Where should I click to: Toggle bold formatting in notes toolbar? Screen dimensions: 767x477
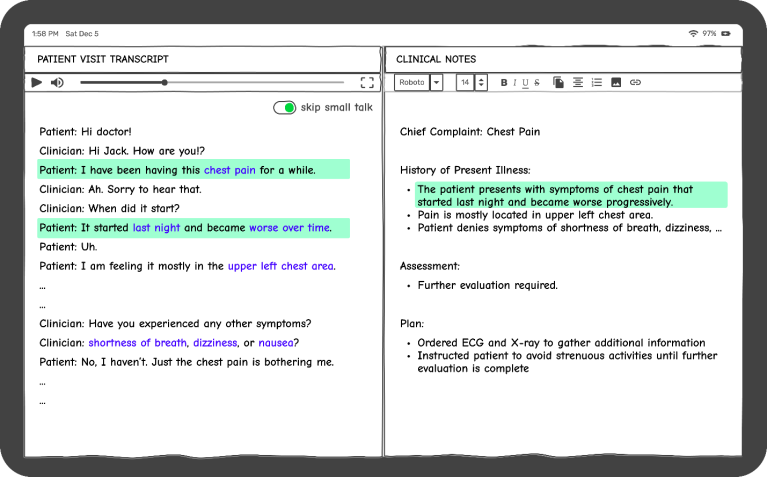(504, 83)
